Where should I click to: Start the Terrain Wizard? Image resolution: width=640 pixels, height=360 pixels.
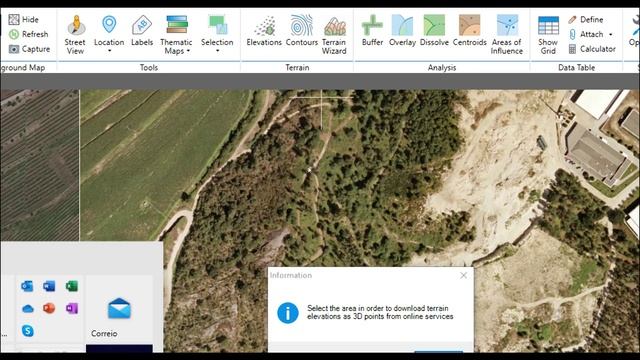coord(334,34)
